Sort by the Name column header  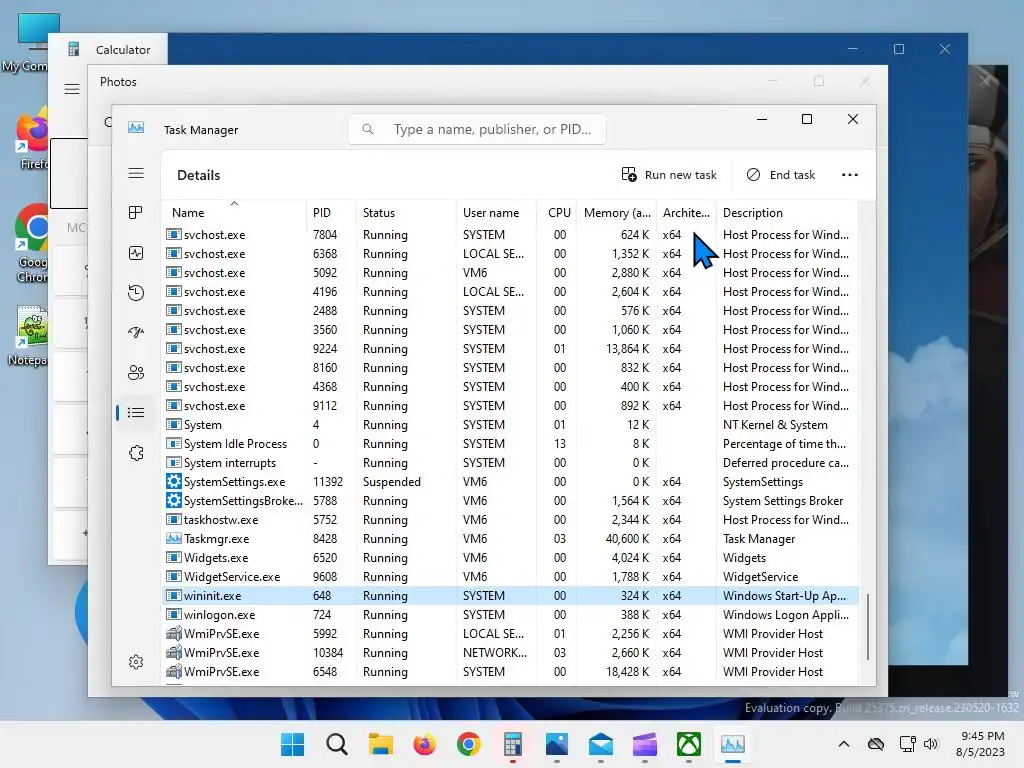click(233, 212)
